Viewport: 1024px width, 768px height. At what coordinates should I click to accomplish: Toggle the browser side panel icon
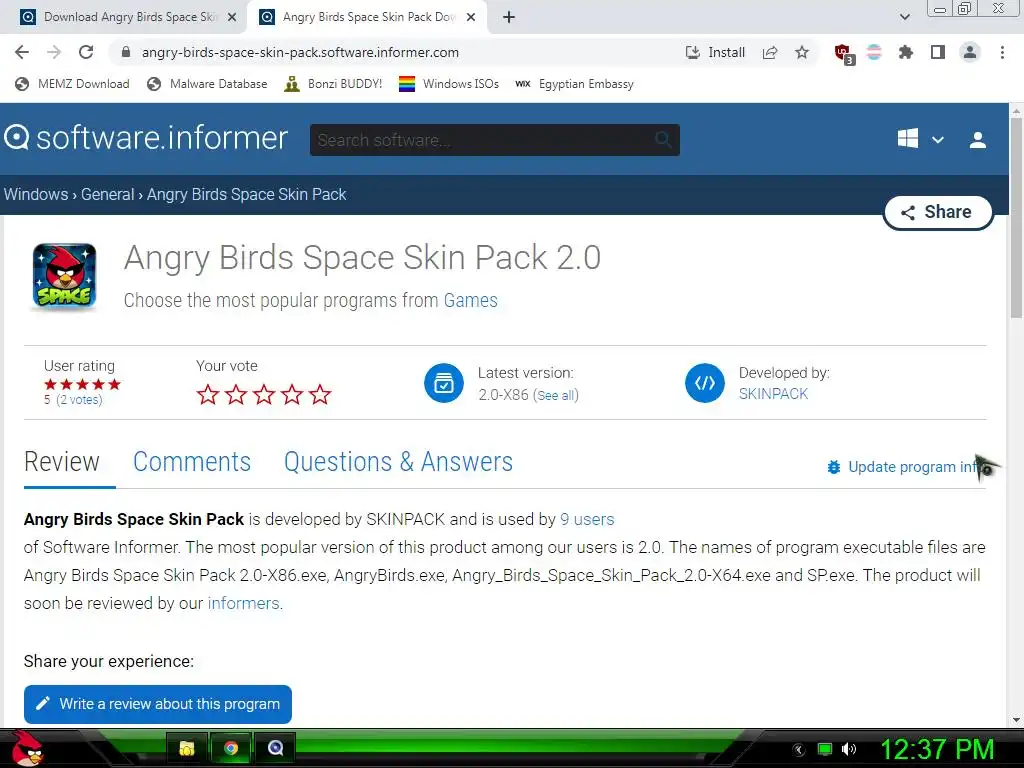coord(938,52)
